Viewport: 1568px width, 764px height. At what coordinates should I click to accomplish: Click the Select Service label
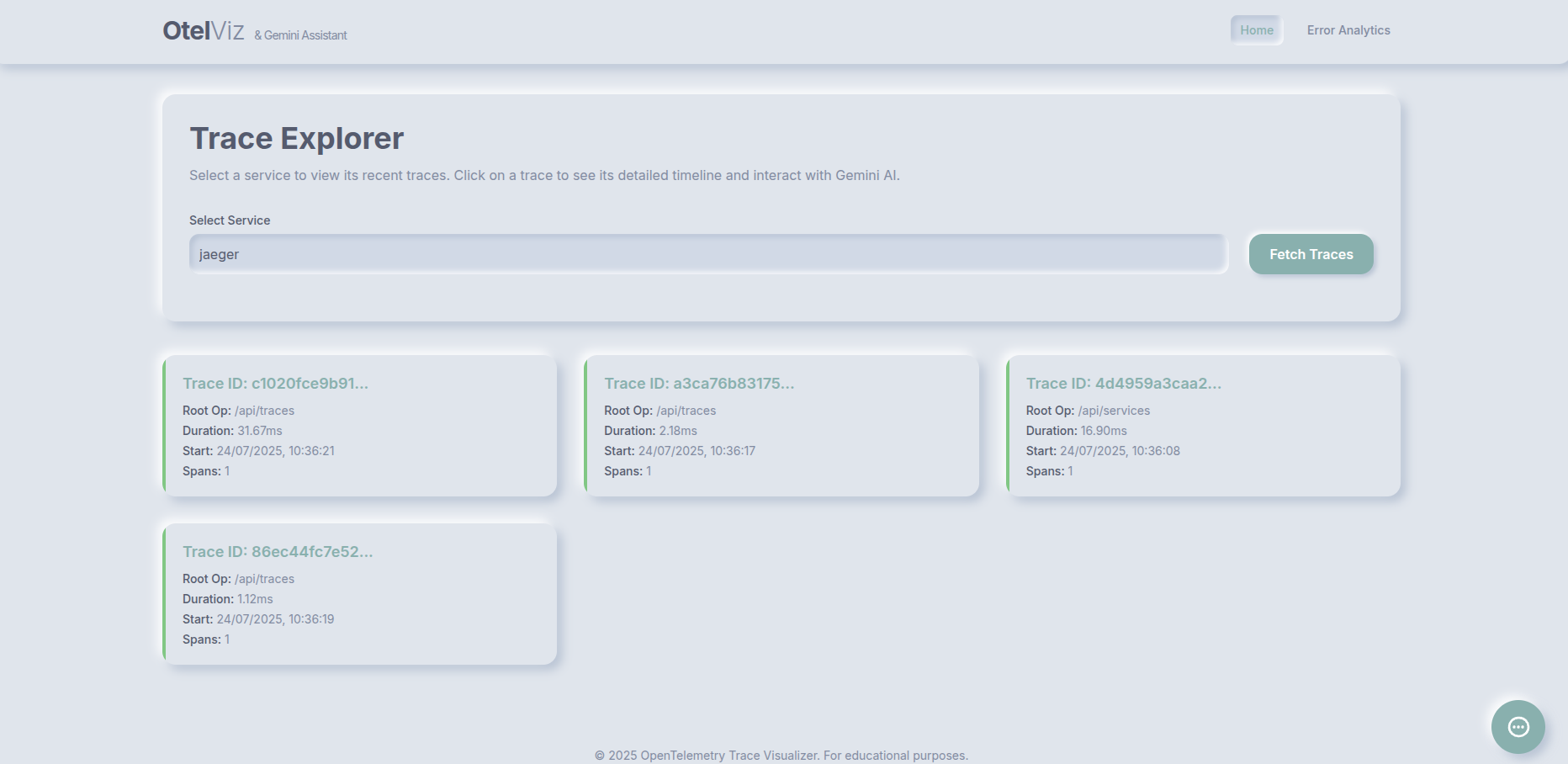coord(229,220)
